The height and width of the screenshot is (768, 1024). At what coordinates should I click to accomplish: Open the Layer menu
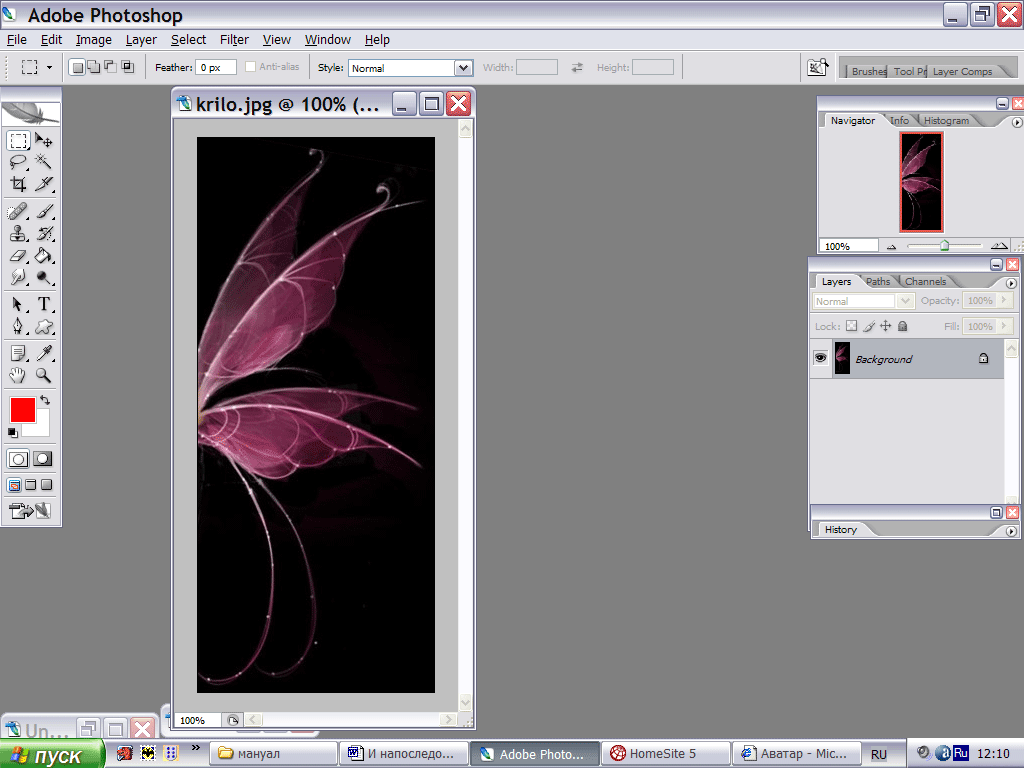[141, 40]
